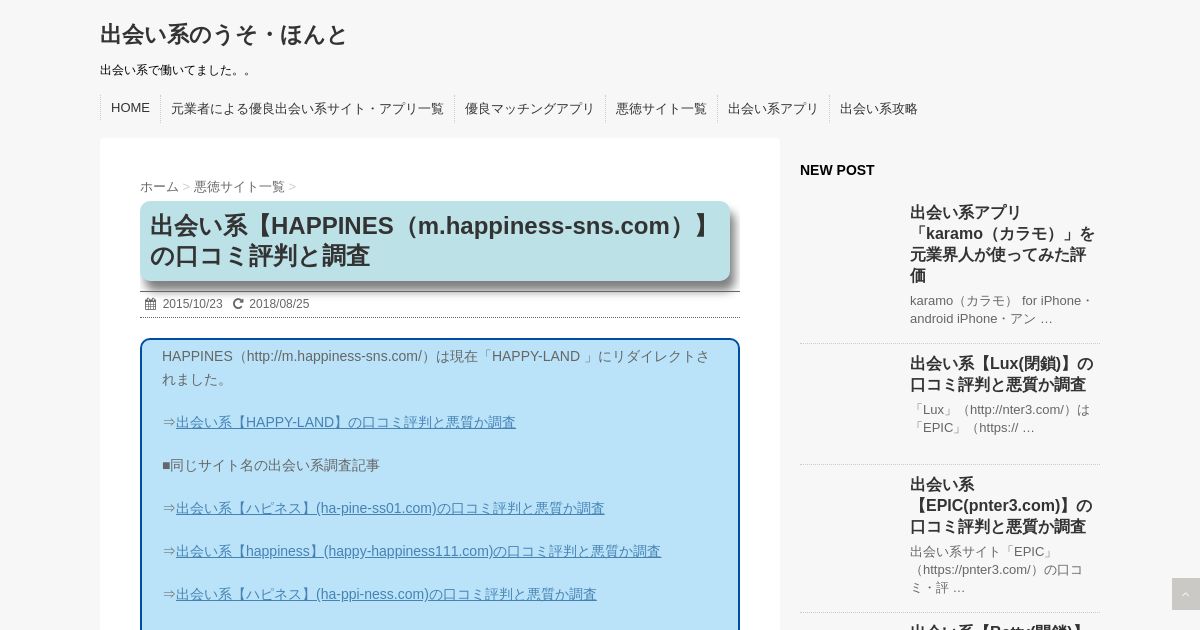Click the article heading about HAPPINES
The width and height of the screenshot is (1200, 630).
435,241
